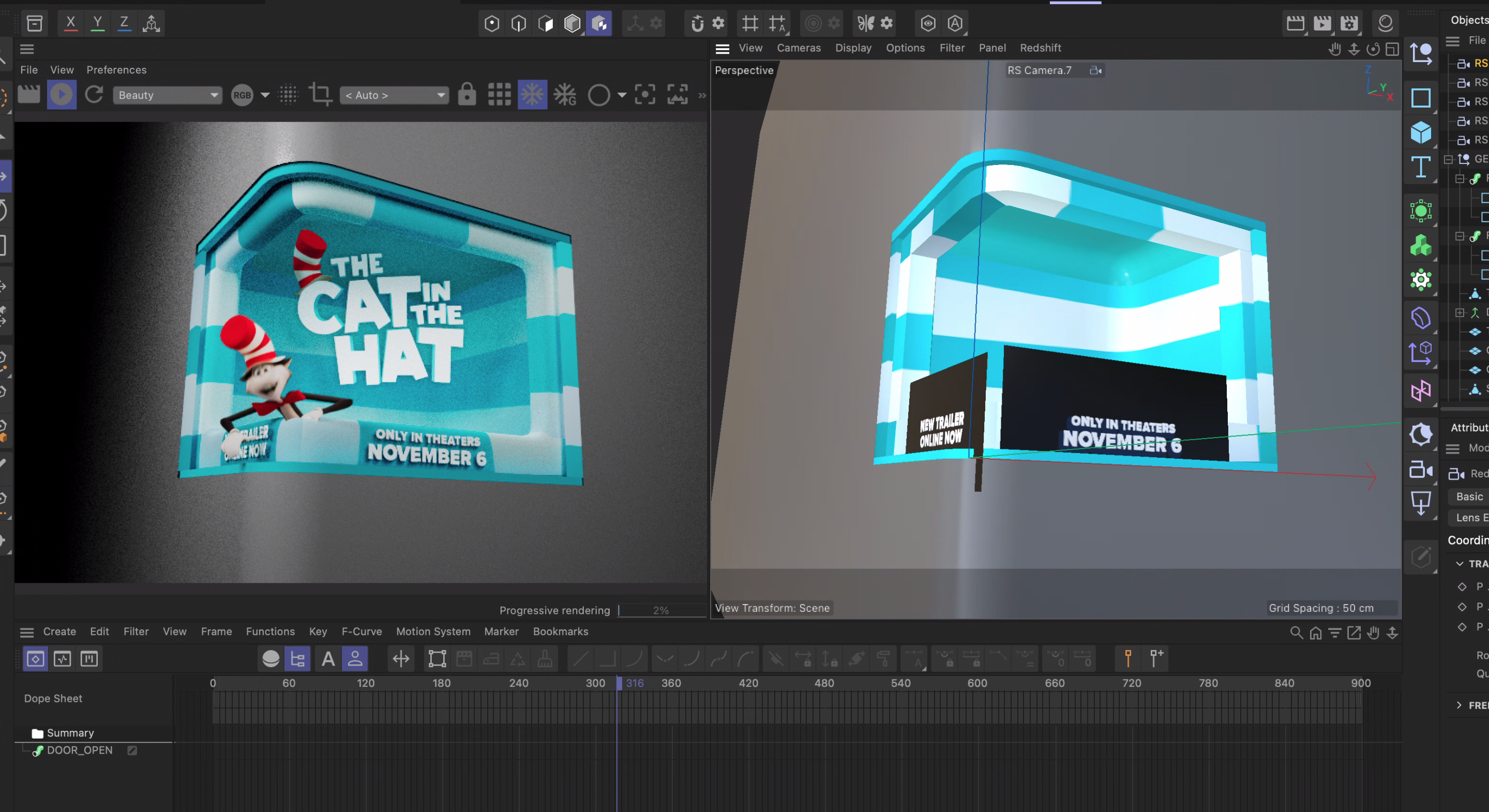Select the Cube primitive icon
Screen dimensions: 1489x812
tap(1420, 132)
